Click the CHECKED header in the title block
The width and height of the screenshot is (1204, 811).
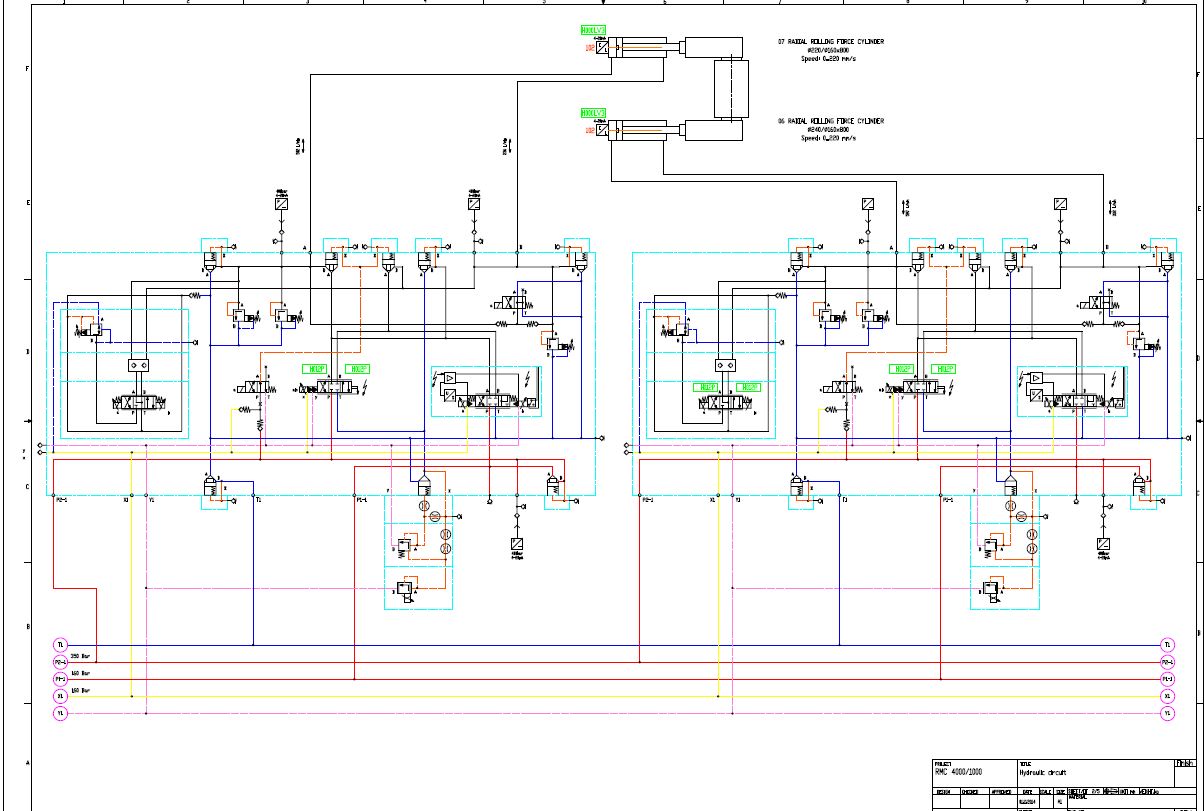point(970,791)
